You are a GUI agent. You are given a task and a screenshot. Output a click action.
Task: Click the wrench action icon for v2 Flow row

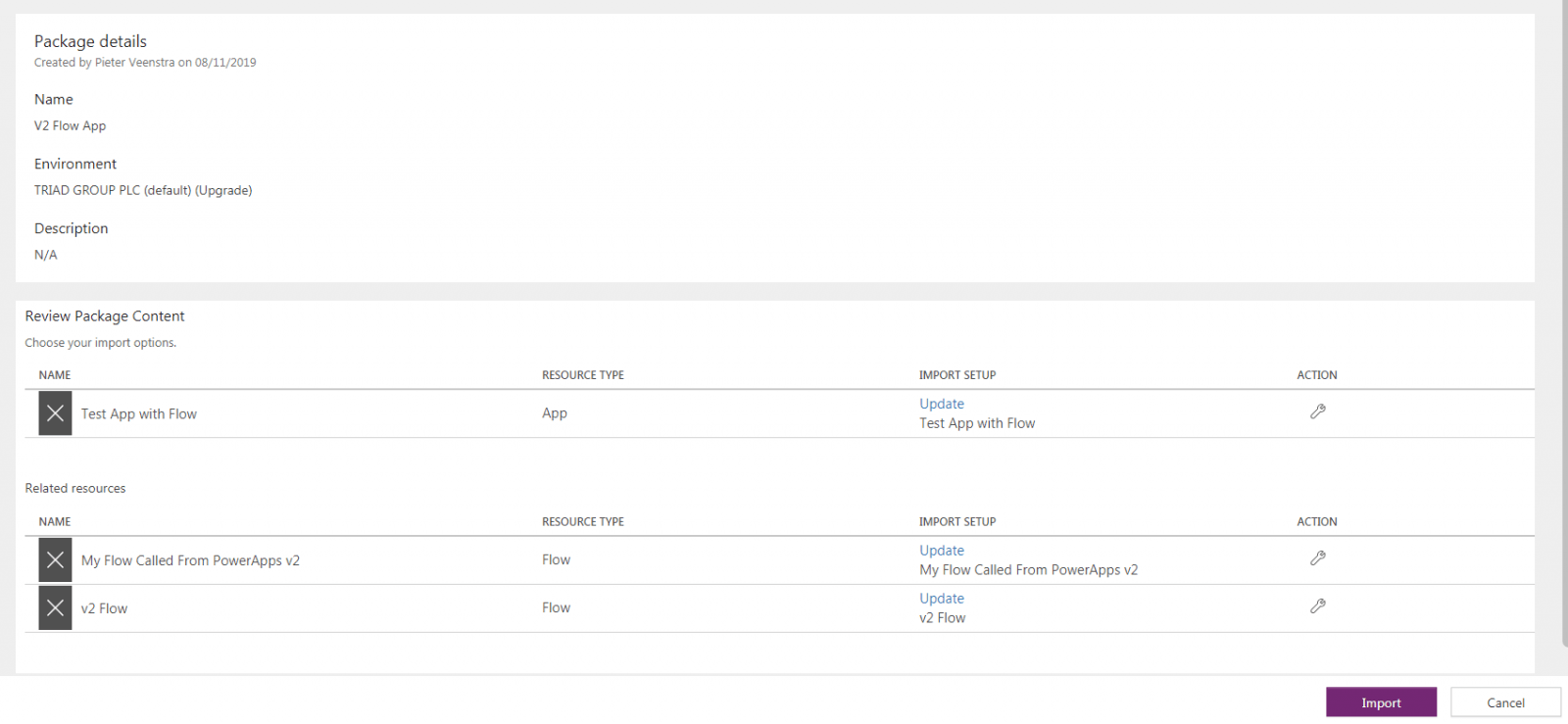(x=1318, y=606)
